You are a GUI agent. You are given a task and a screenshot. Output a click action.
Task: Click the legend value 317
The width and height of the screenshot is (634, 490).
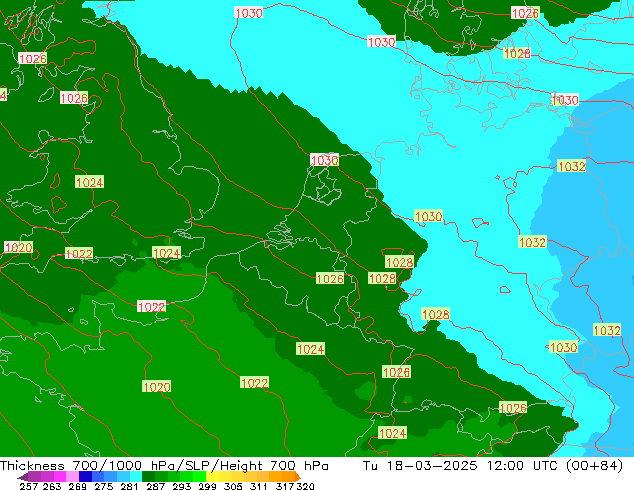click(x=285, y=486)
